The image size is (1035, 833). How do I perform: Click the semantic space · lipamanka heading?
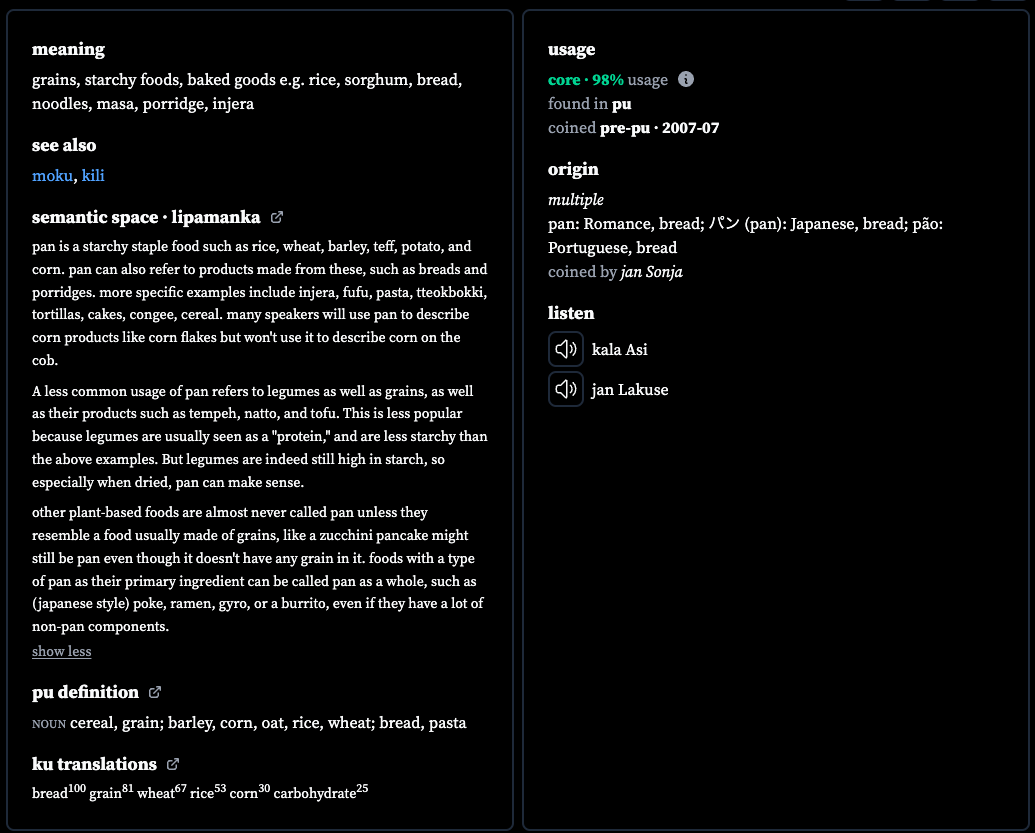click(146, 217)
